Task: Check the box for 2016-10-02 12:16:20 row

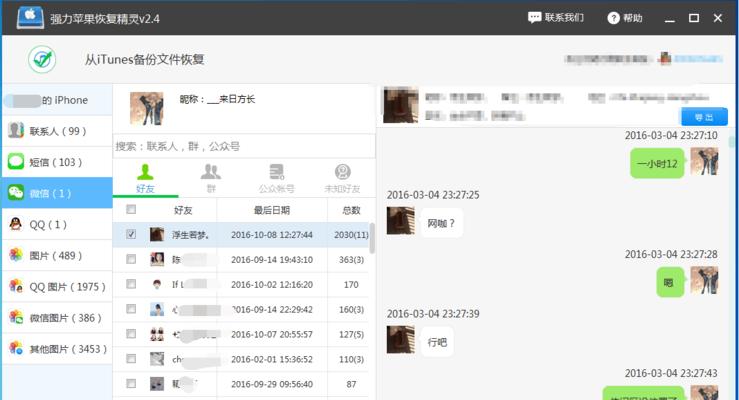Action: pos(131,284)
